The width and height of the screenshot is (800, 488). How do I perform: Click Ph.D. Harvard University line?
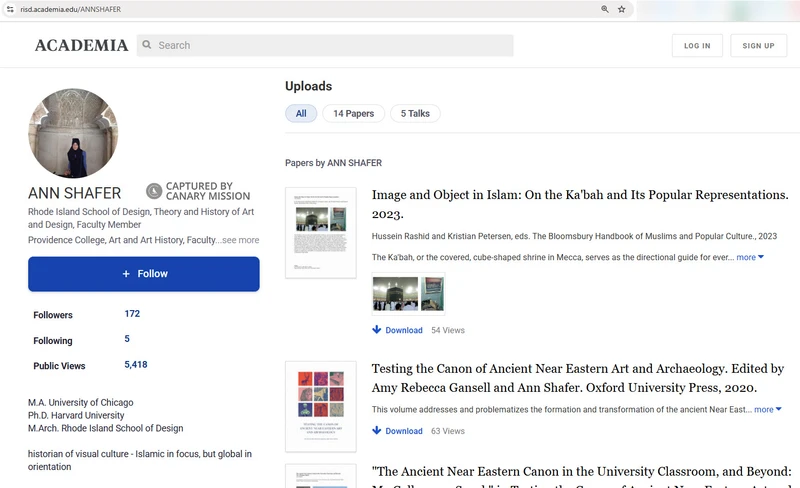tap(76, 415)
